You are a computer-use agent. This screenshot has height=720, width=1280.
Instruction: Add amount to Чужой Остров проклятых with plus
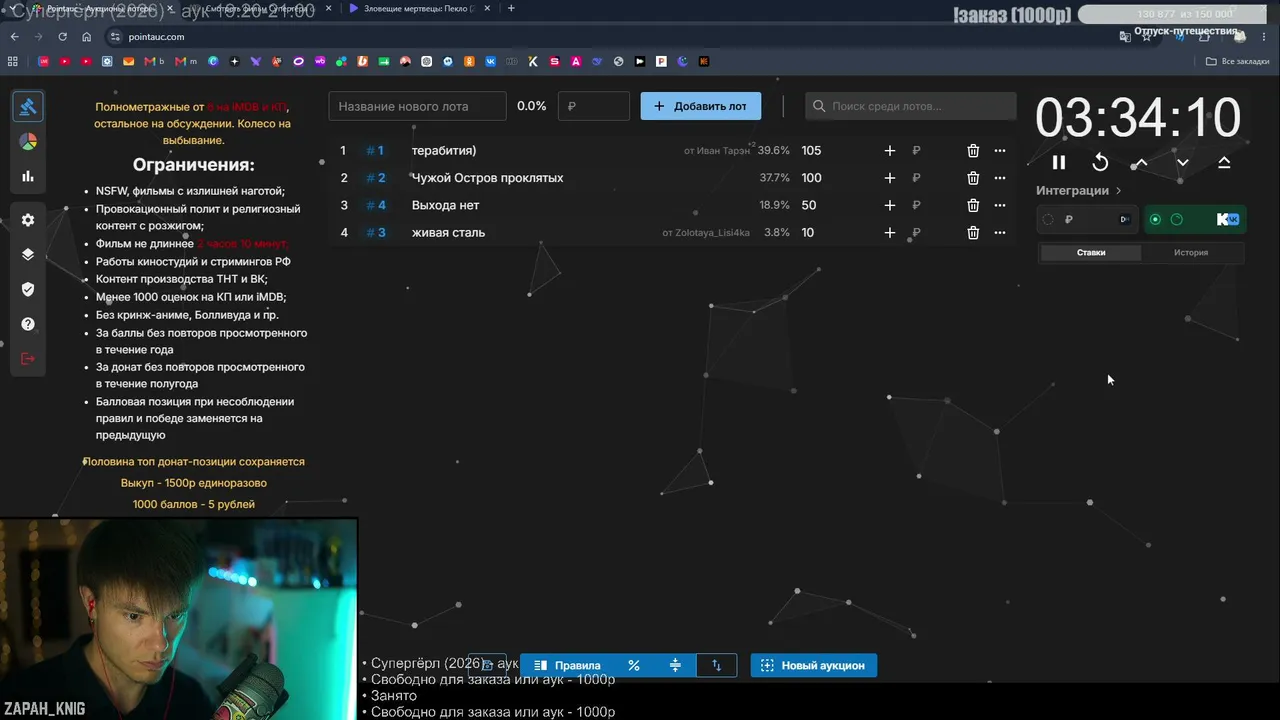point(890,178)
